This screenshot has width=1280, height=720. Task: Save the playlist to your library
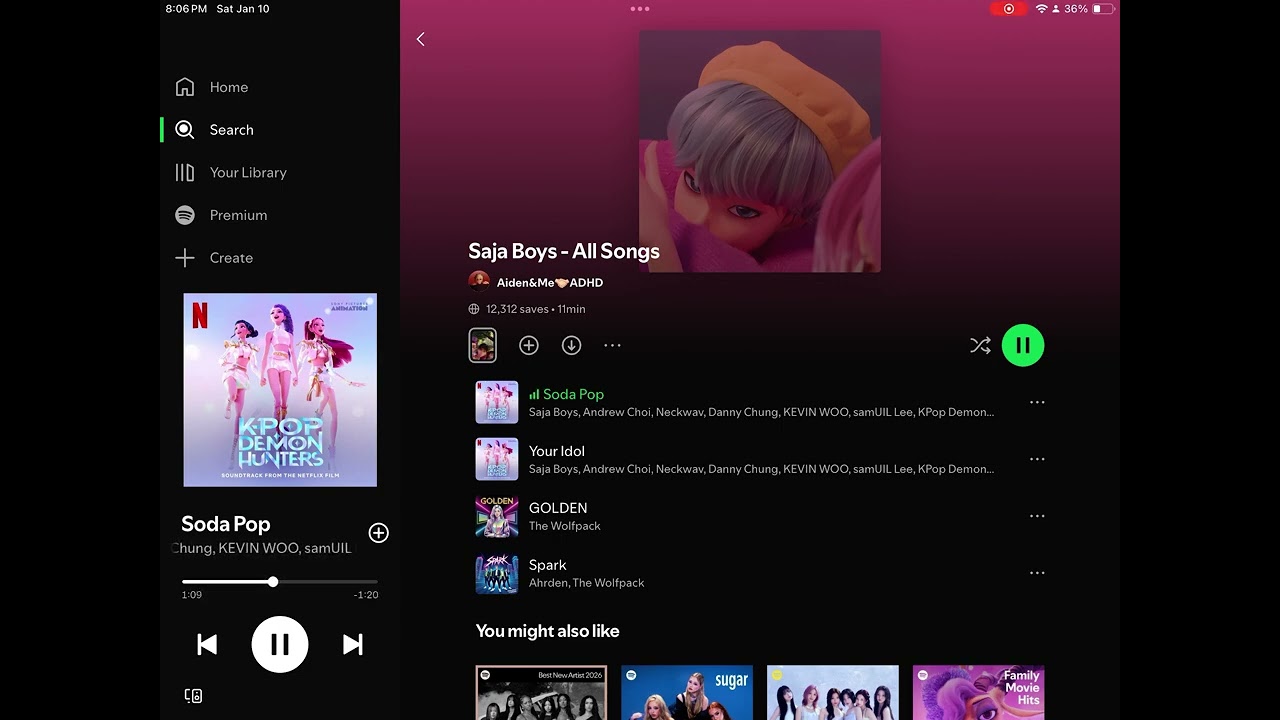click(529, 345)
